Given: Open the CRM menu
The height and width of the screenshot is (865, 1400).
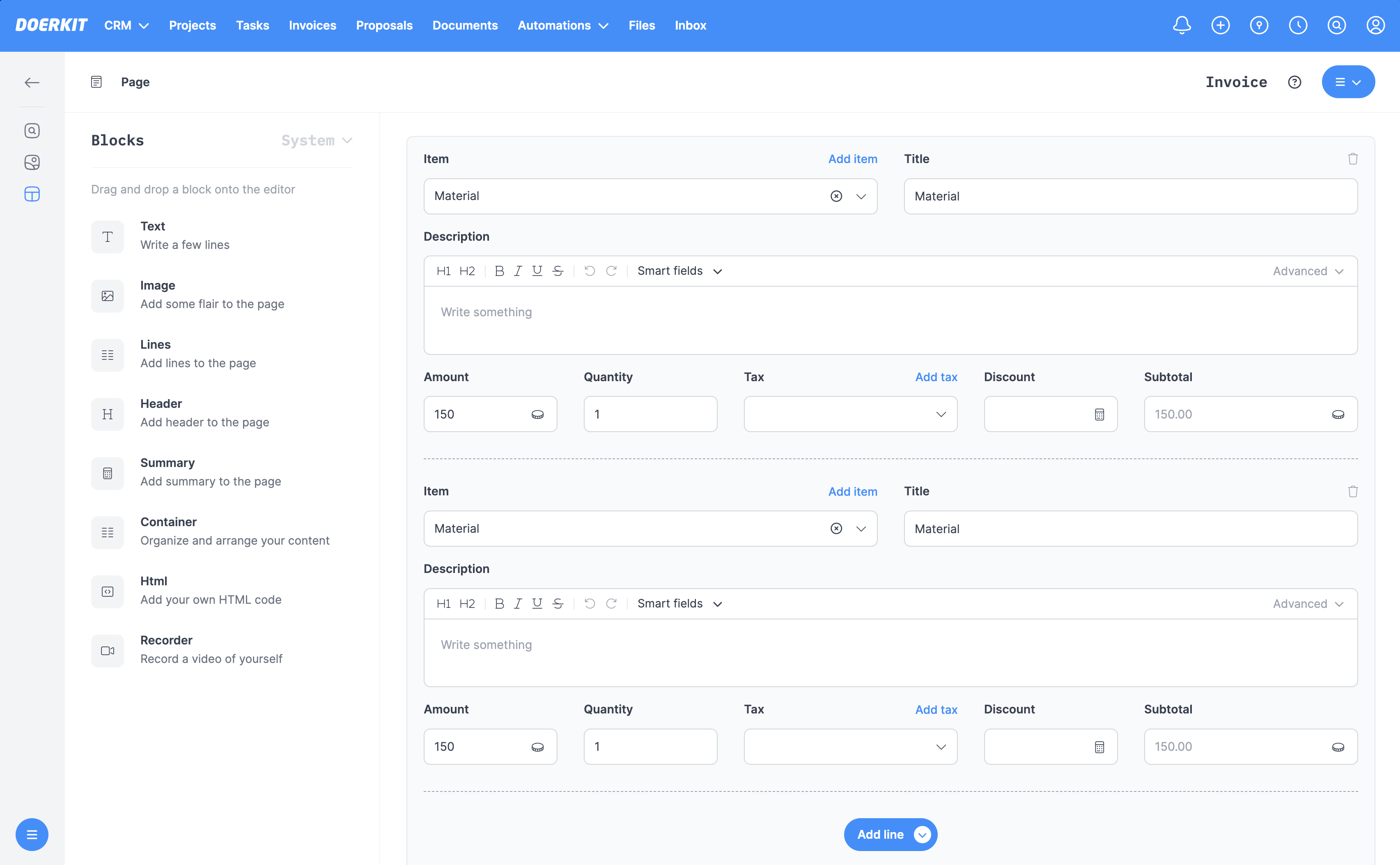Looking at the screenshot, I should click(126, 25).
